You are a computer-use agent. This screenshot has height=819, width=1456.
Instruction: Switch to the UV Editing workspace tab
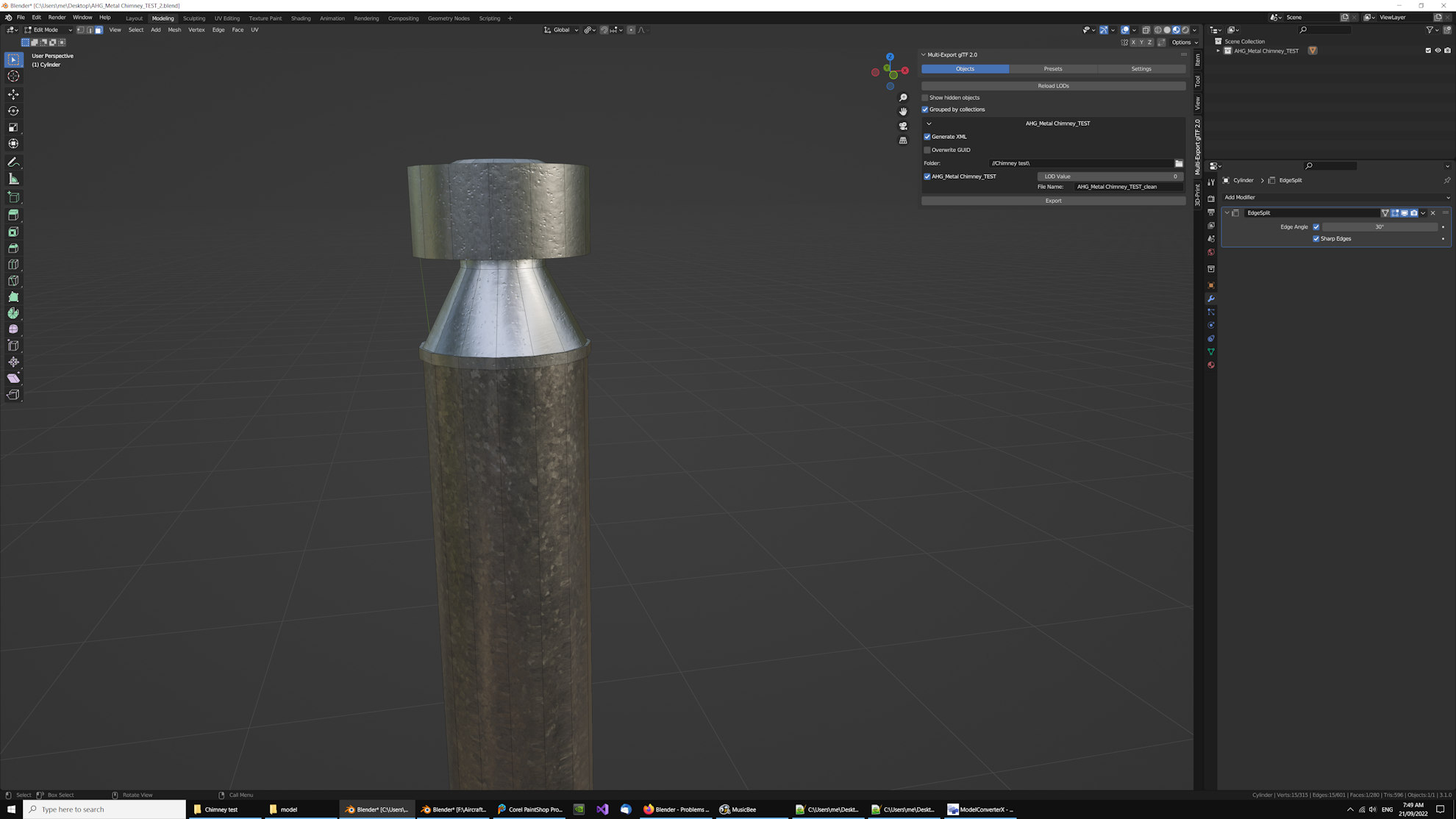(x=227, y=18)
